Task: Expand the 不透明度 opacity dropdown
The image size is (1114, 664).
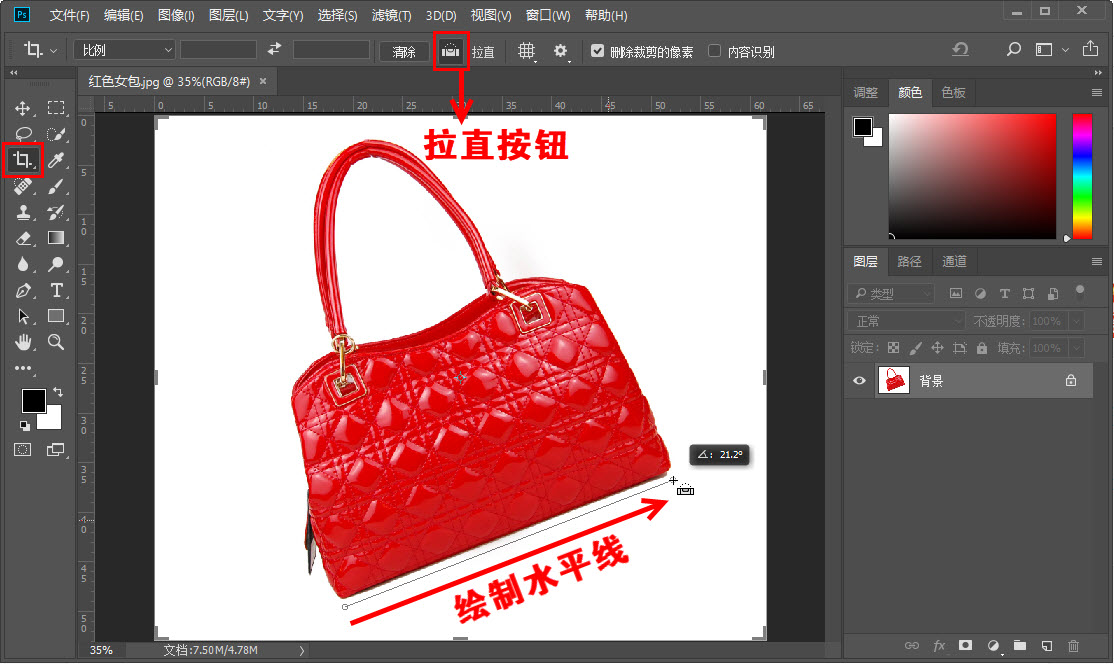Action: pos(1077,321)
